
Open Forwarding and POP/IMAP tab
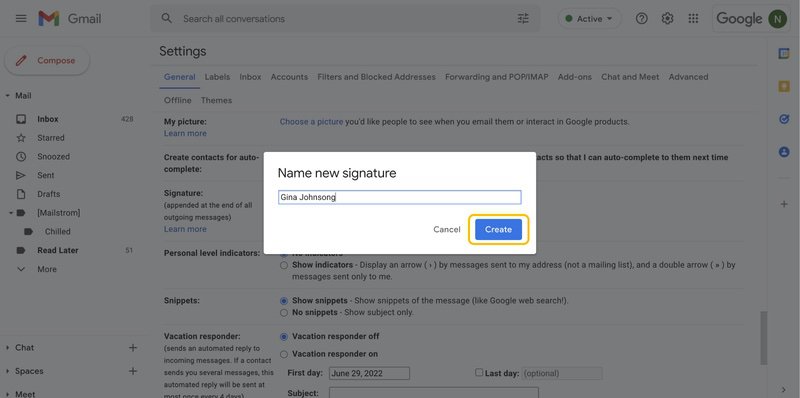(x=497, y=77)
